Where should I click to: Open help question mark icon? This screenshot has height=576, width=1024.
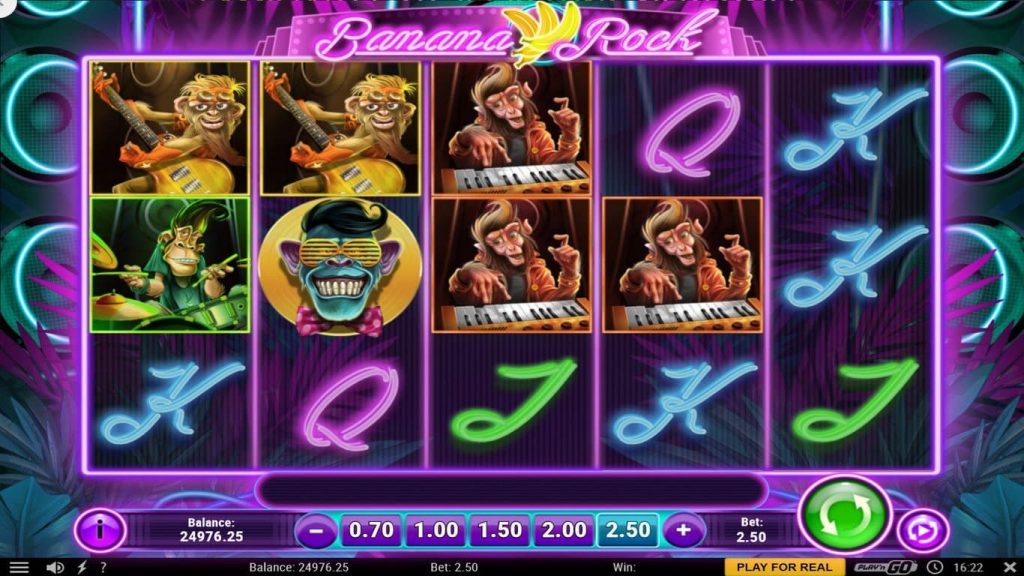coord(103,568)
